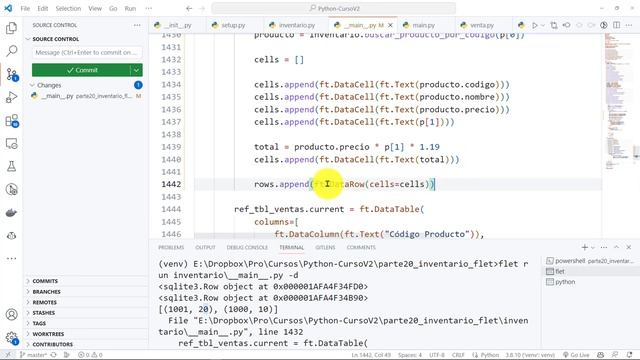Click the Commit button
This screenshot has width=640, height=360.
point(81,70)
